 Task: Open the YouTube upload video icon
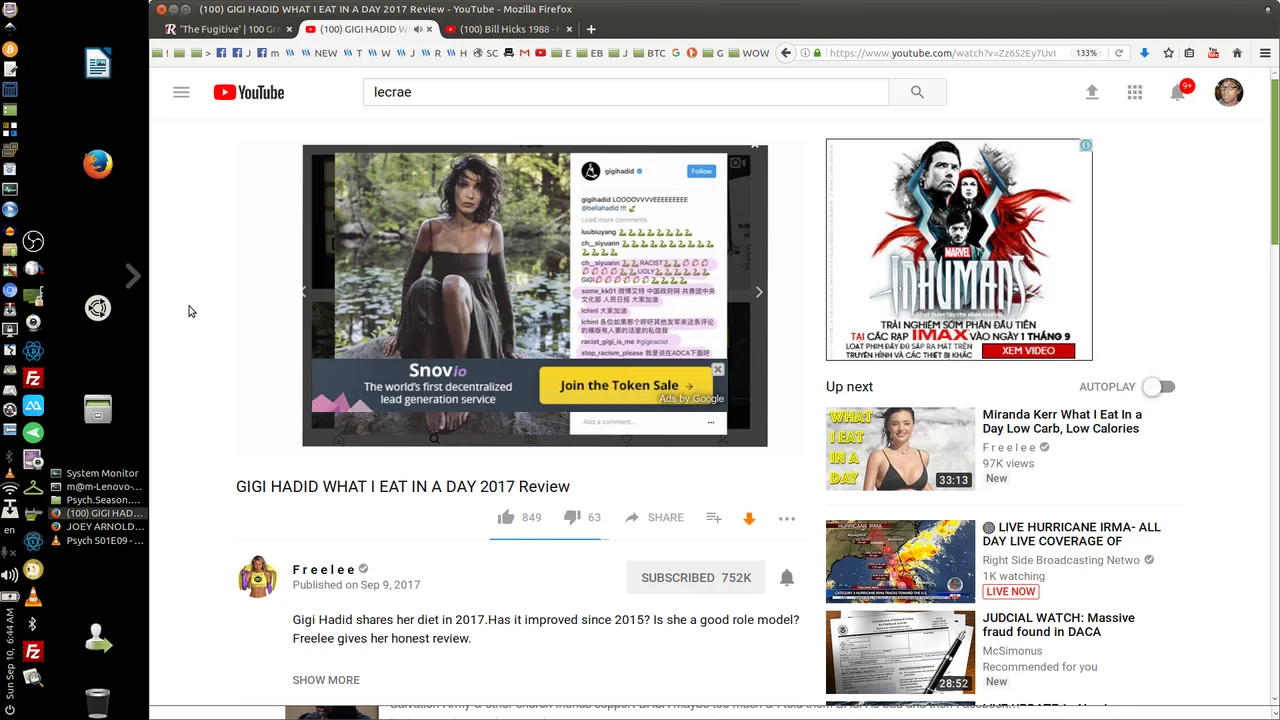pyautogui.click(x=1092, y=92)
